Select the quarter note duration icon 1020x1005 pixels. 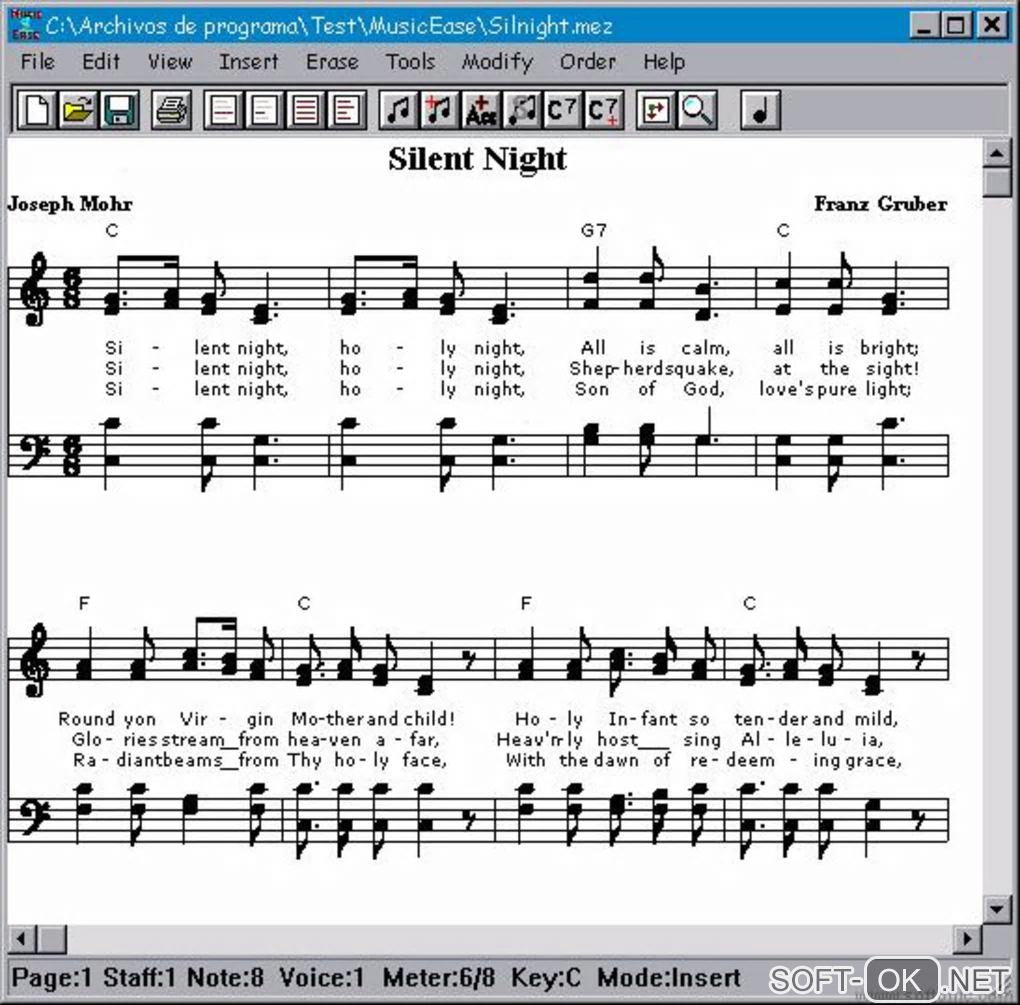click(760, 110)
